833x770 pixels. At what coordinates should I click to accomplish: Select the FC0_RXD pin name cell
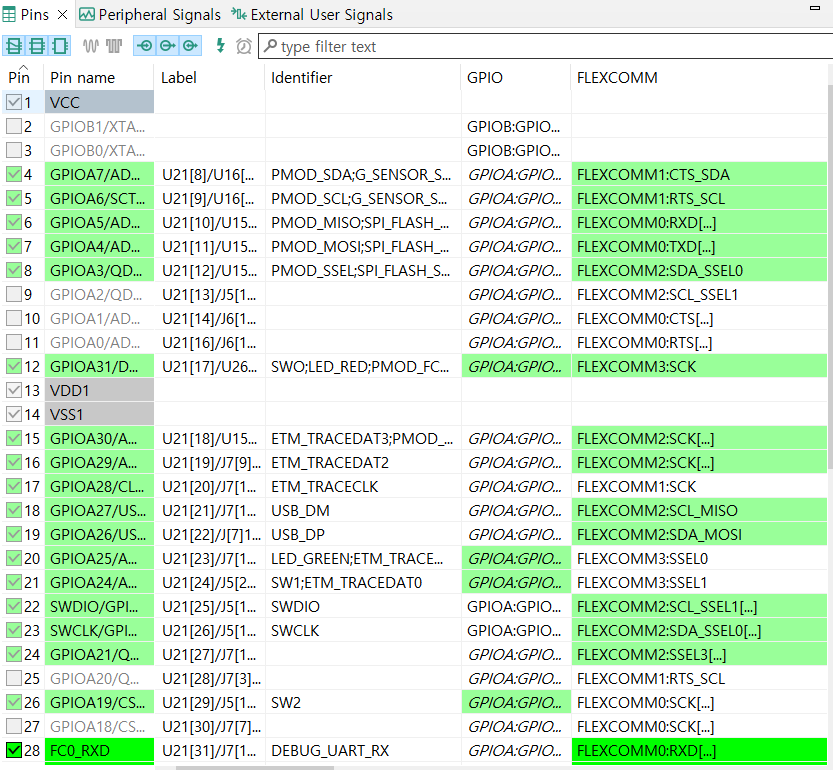pyautogui.click(x=99, y=750)
